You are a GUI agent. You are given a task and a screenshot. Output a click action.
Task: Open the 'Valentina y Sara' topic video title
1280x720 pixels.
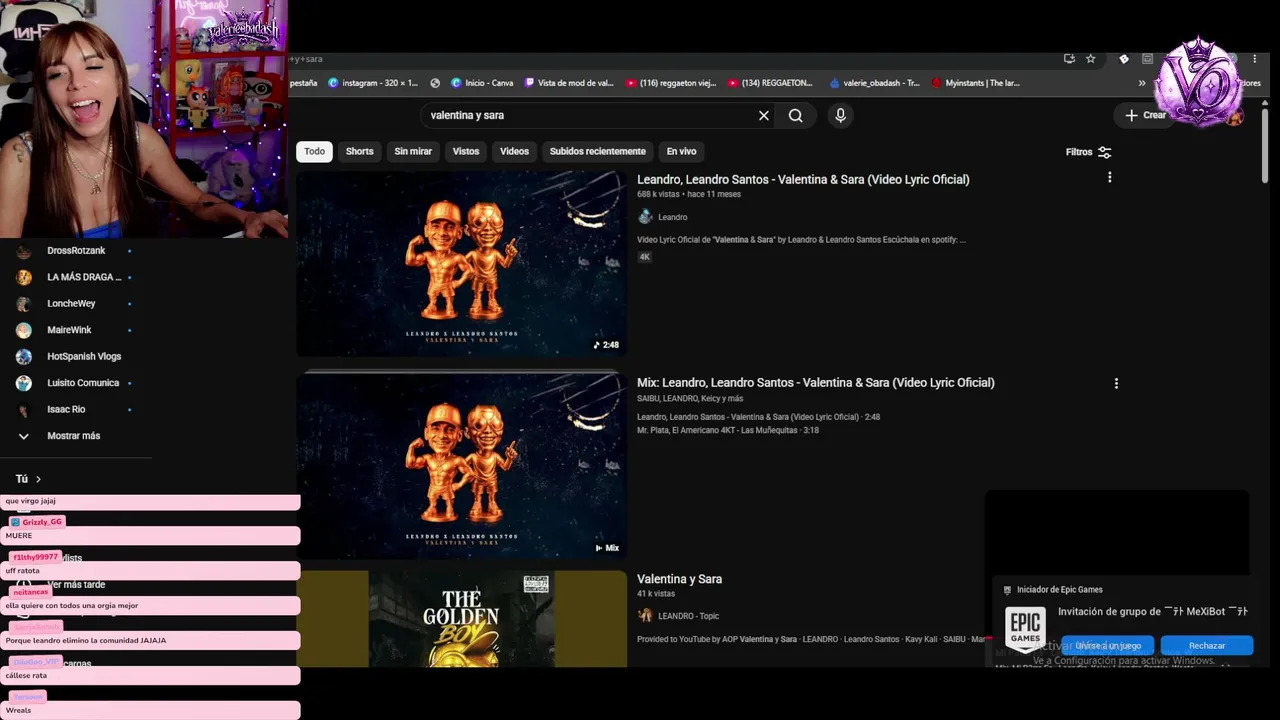[679, 579]
